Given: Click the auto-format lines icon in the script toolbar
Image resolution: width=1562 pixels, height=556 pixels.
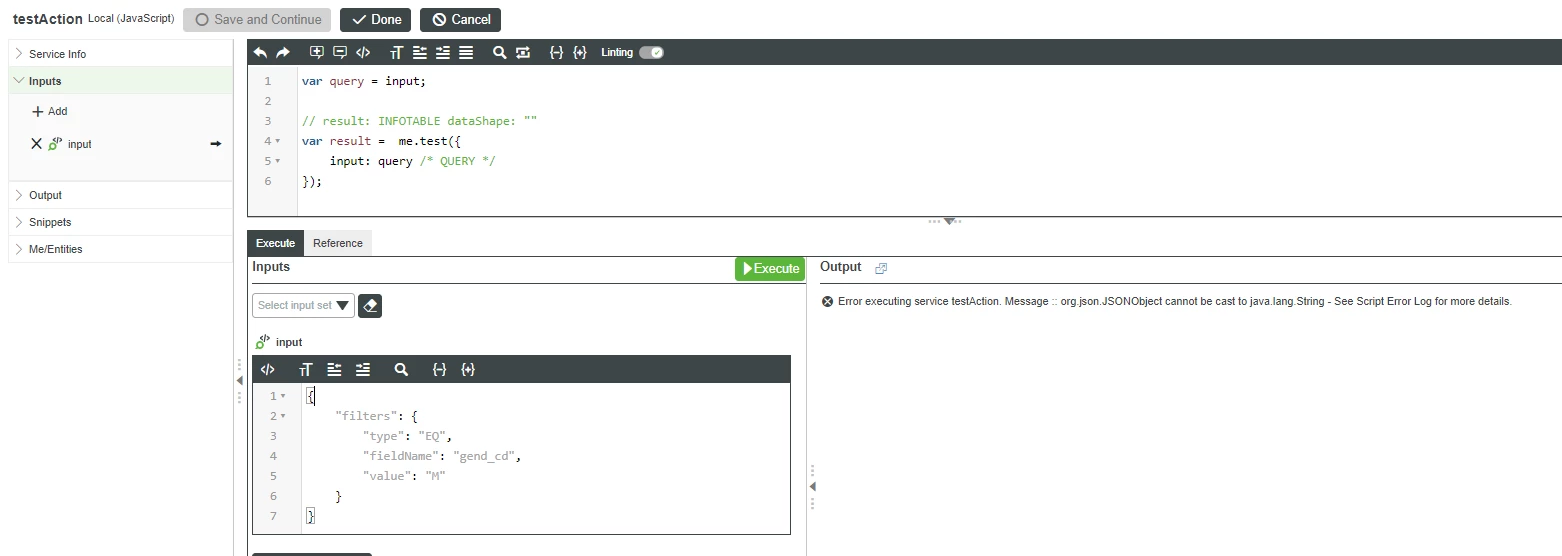Looking at the screenshot, I should [466, 53].
